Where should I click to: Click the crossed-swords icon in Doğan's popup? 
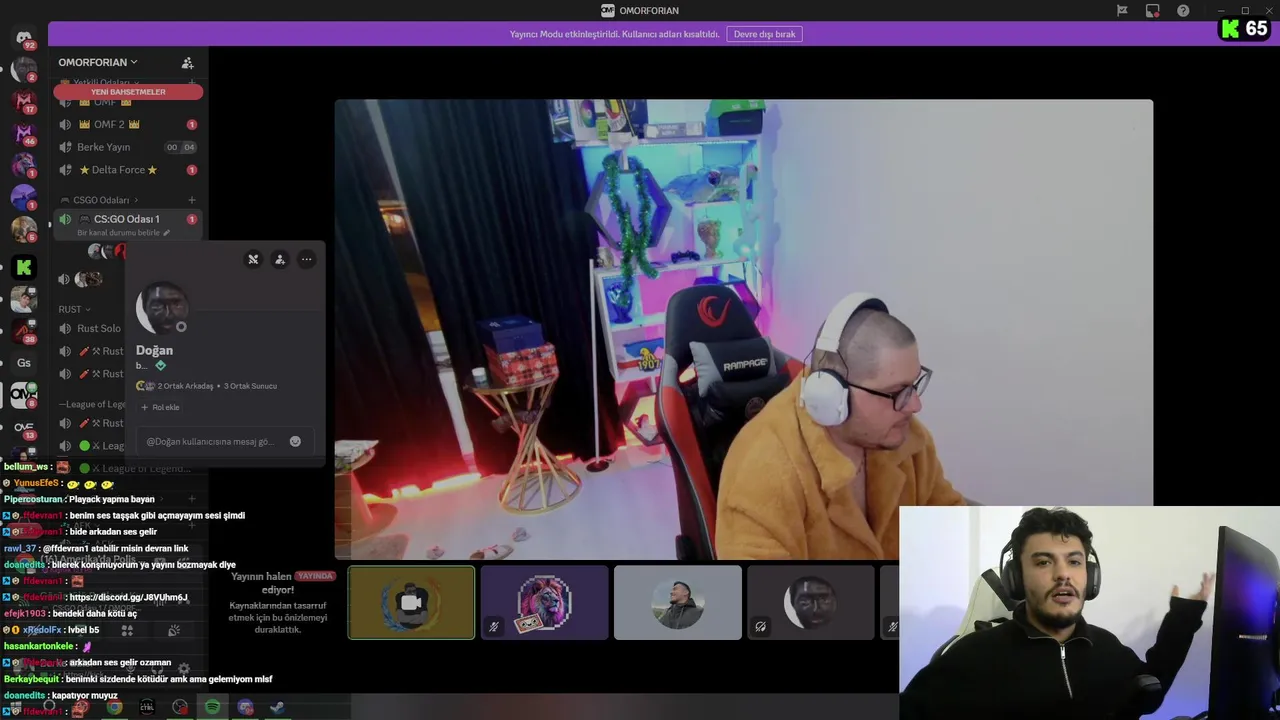pyautogui.click(x=253, y=259)
